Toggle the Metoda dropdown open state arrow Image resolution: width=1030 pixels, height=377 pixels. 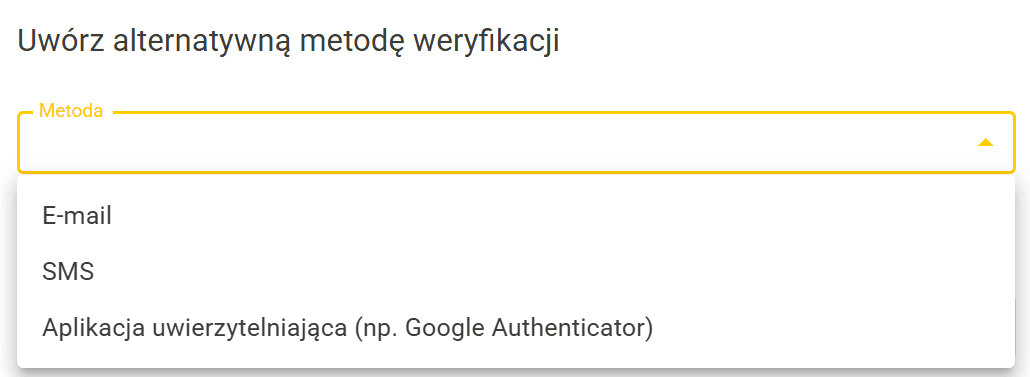[985, 143]
